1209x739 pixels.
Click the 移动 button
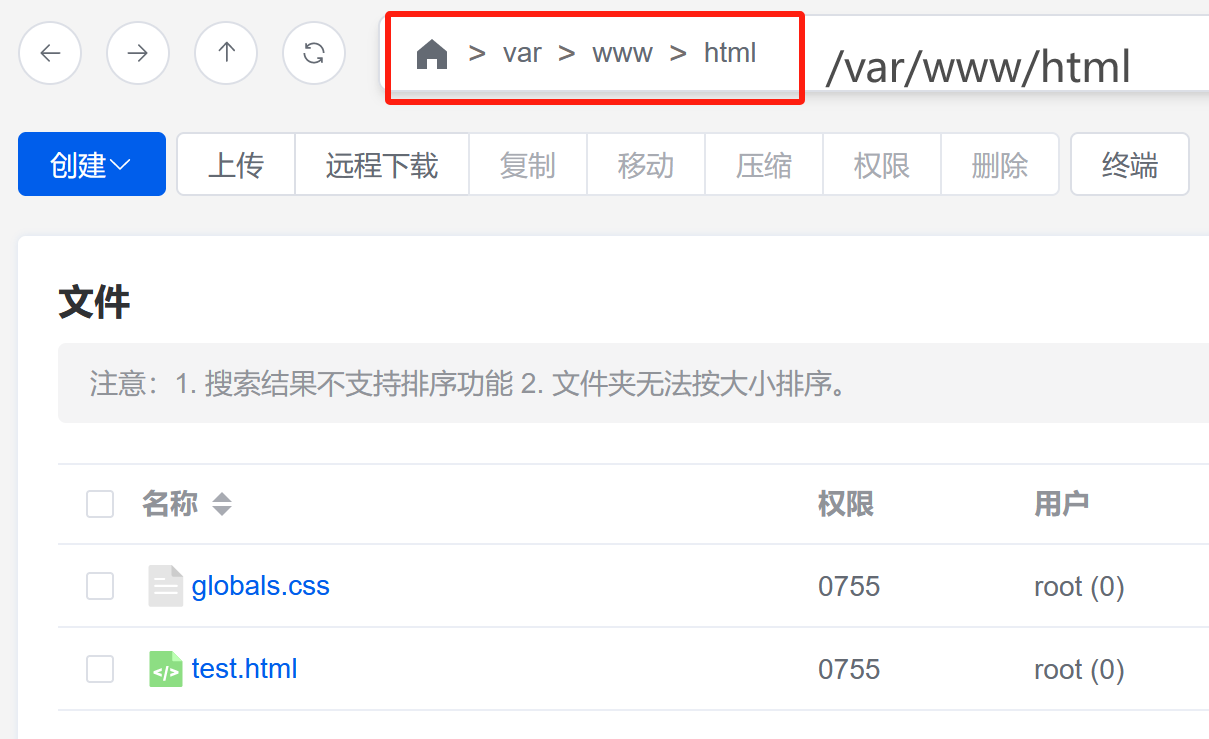(x=646, y=164)
